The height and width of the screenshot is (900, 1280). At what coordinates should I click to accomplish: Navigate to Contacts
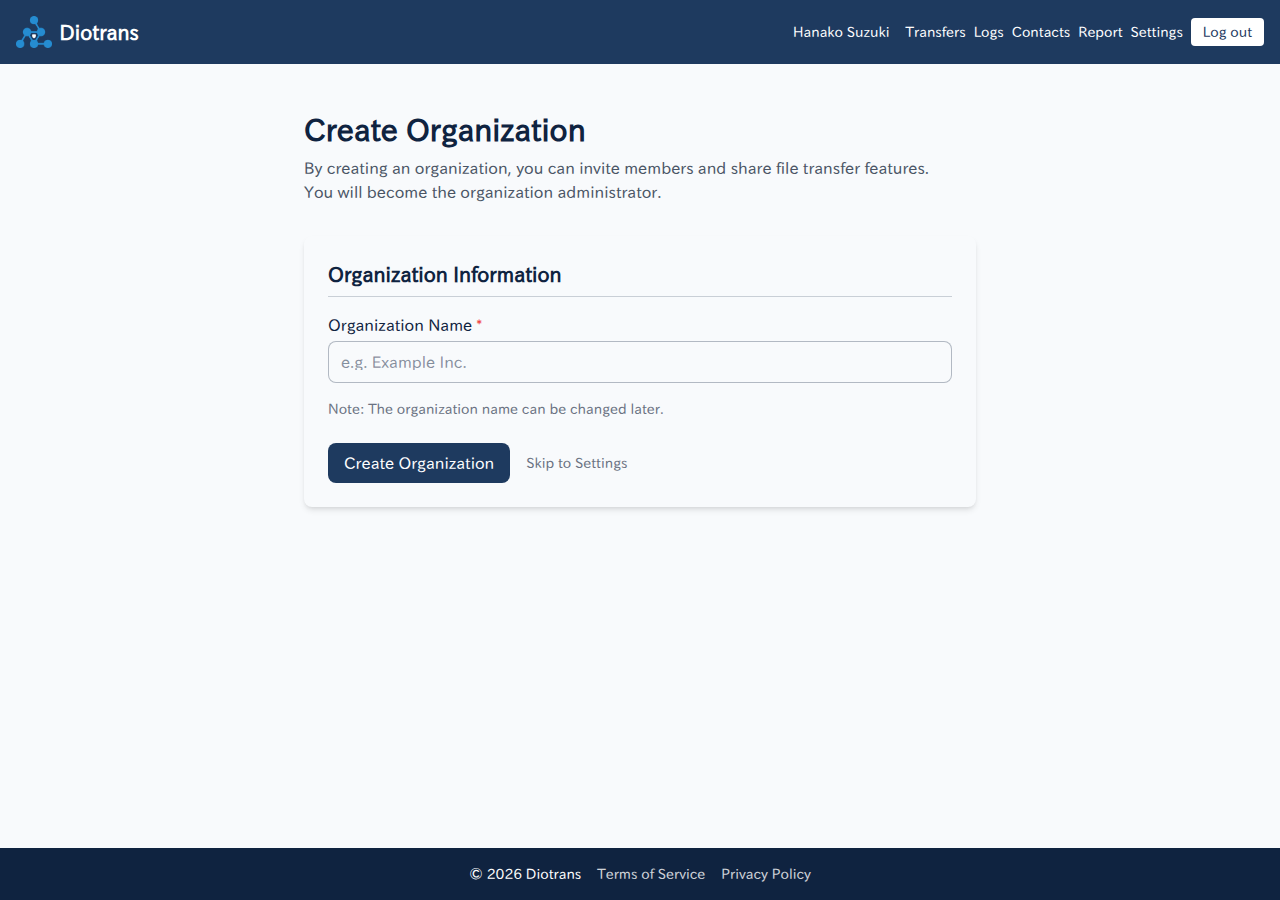(x=1041, y=32)
